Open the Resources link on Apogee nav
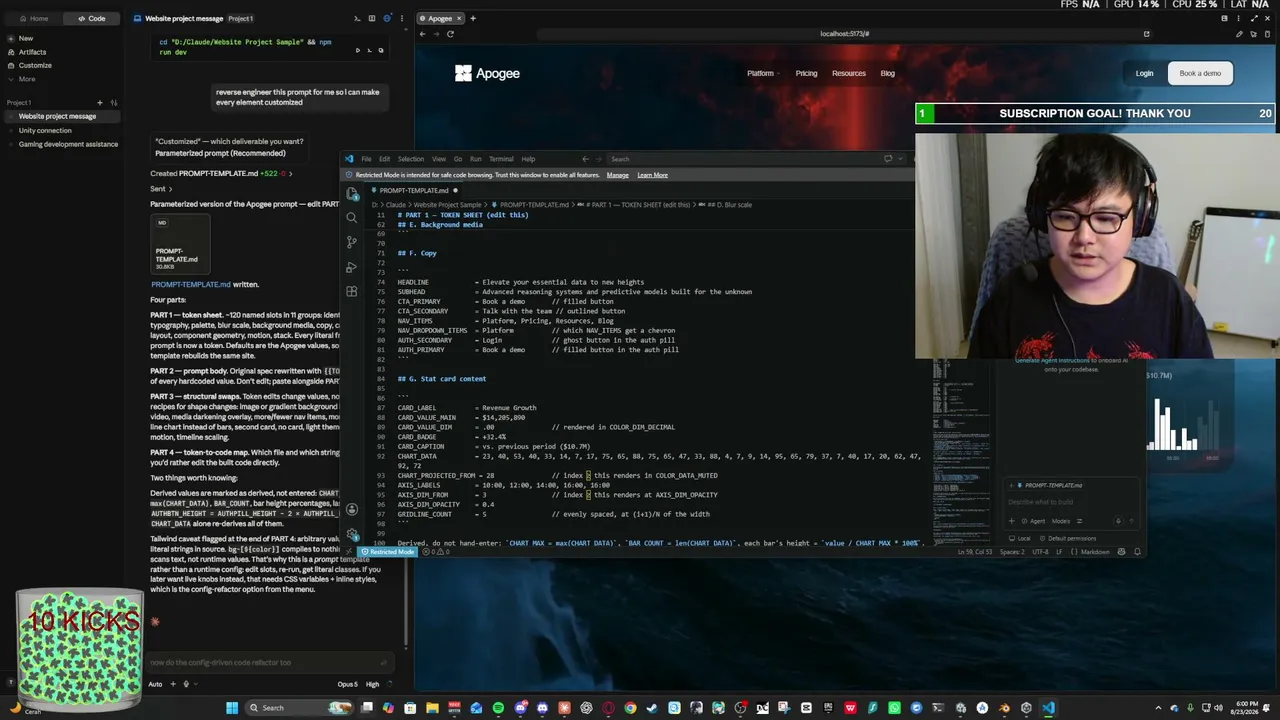The width and height of the screenshot is (1280, 720). point(849,73)
